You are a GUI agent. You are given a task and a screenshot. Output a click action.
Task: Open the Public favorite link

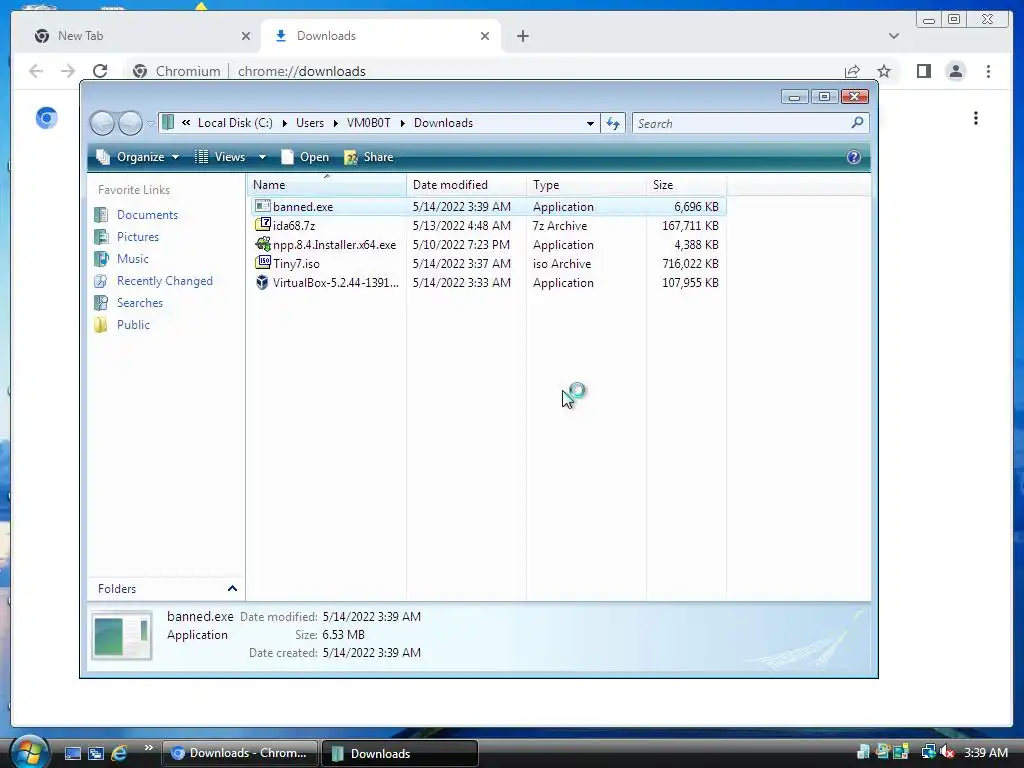point(133,325)
